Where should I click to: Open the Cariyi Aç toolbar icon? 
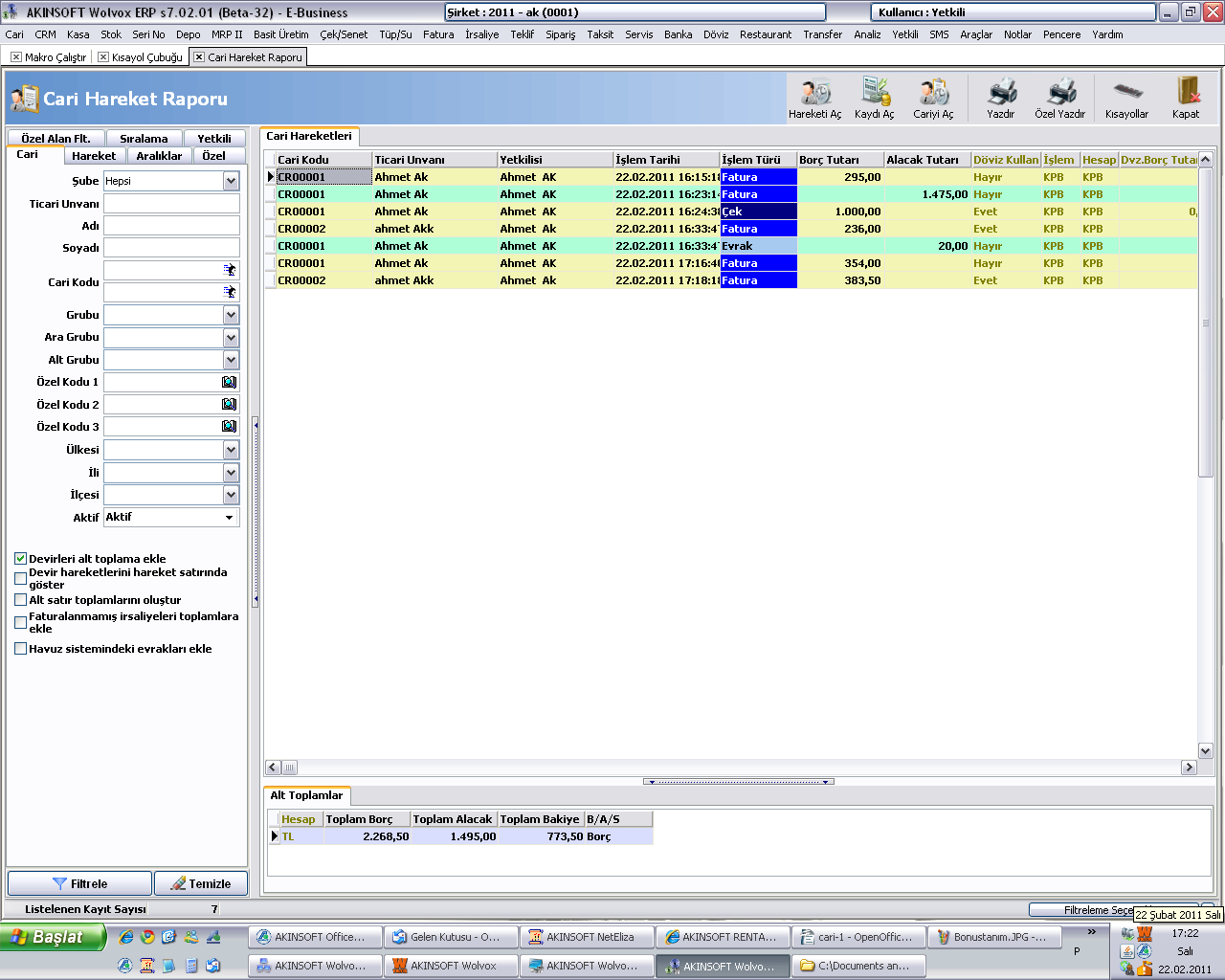(x=933, y=99)
